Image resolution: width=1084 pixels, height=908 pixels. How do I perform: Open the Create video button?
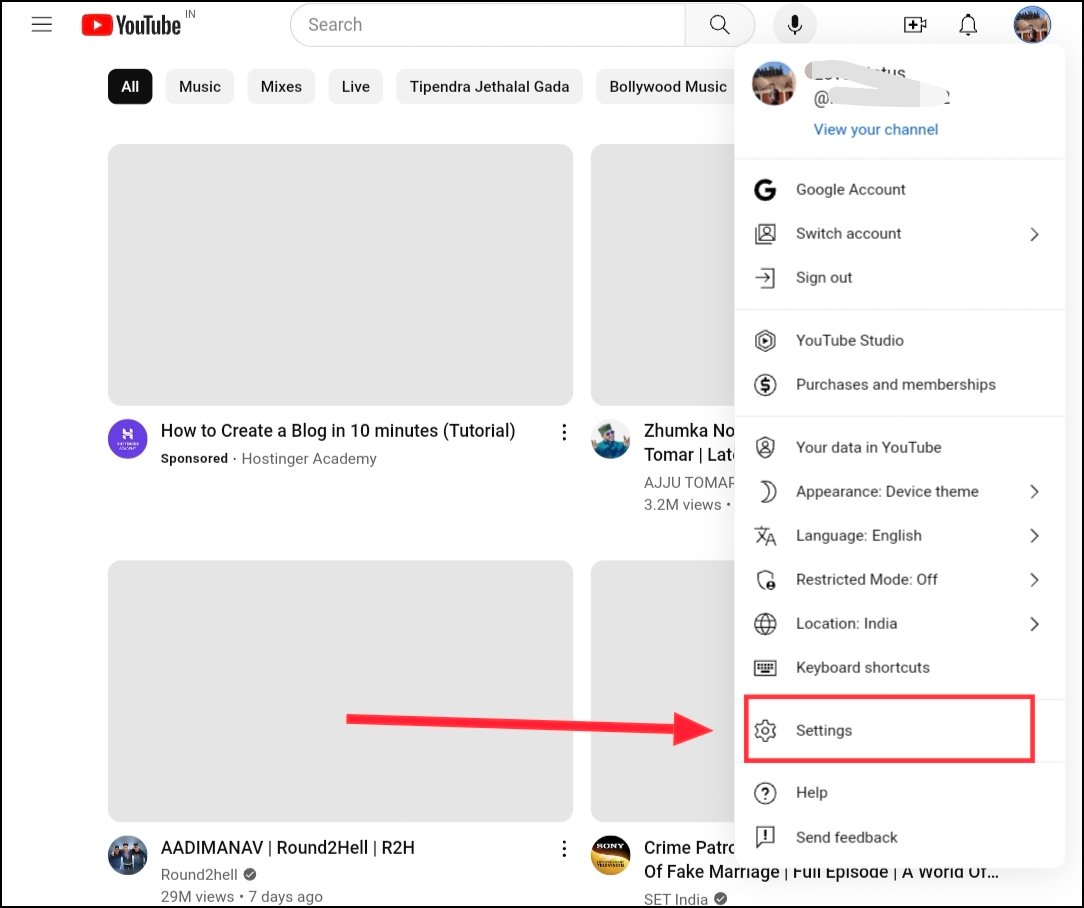(x=915, y=25)
